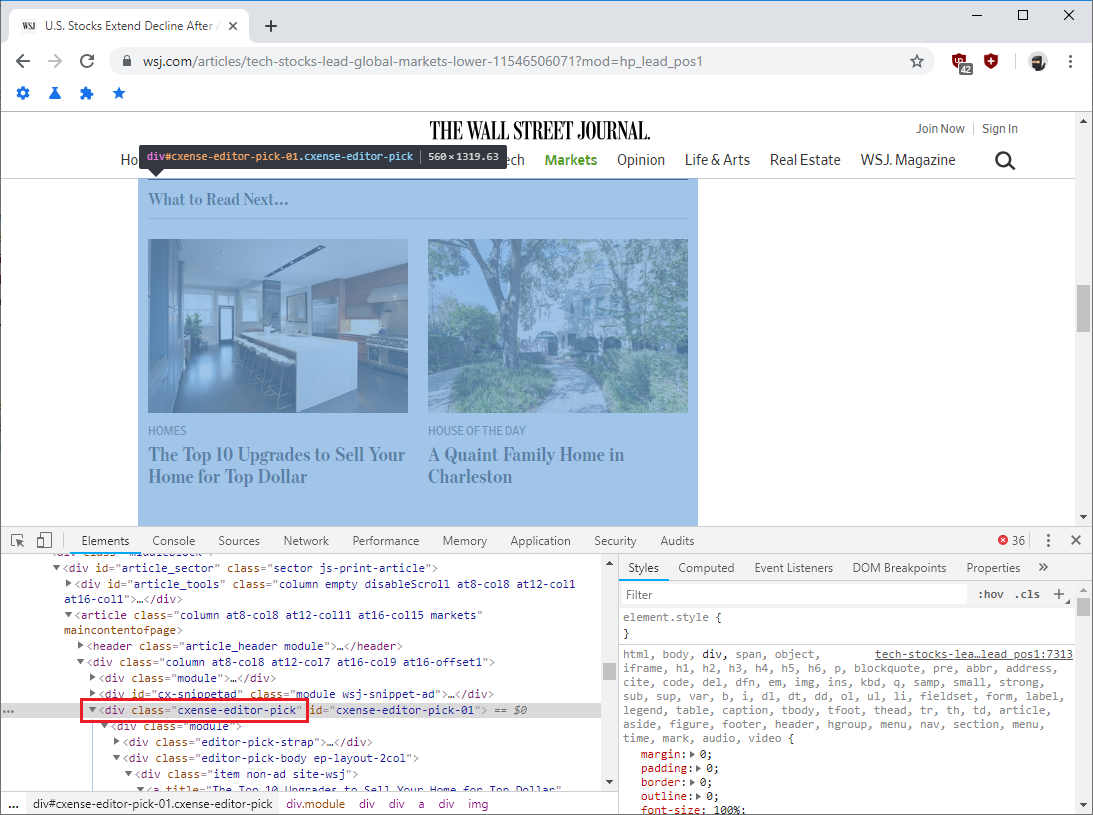The image size is (1093, 815).
Task: Open the star bookmark in bookmarks bar
Action: (x=119, y=93)
